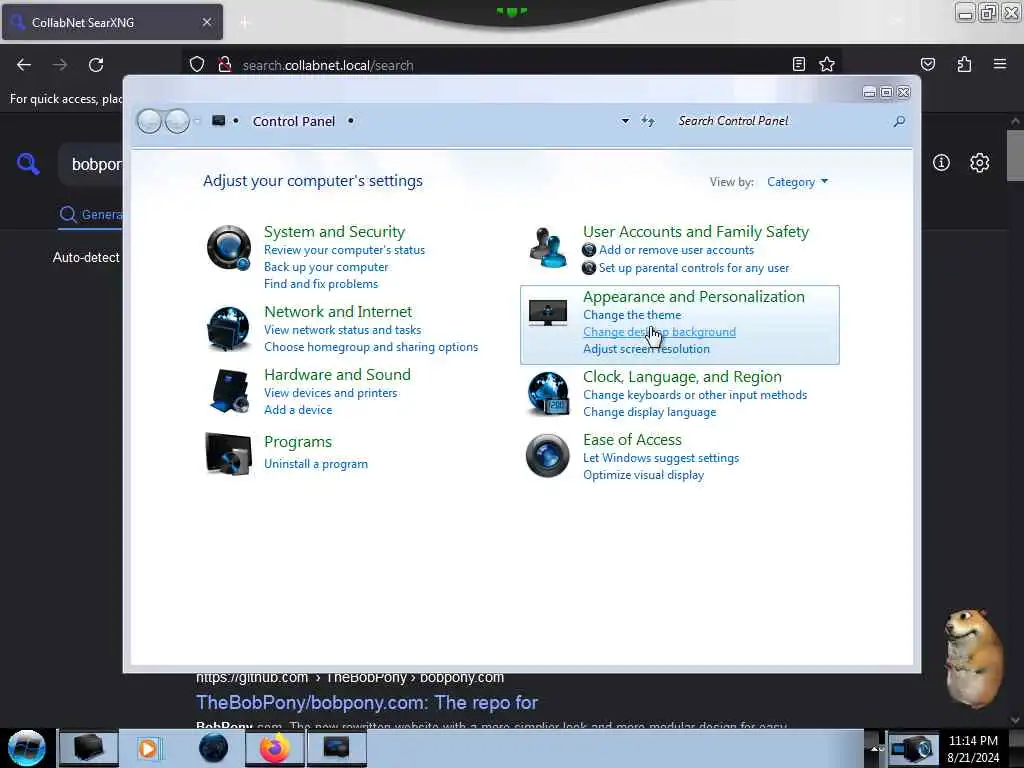The width and height of the screenshot is (1024, 768).
Task: Open a new Firefox tab
Action: [x=245, y=23]
